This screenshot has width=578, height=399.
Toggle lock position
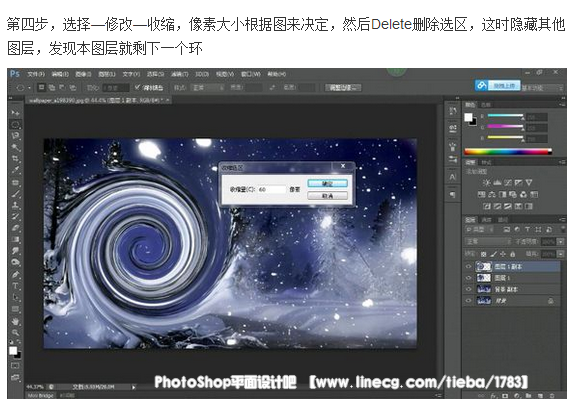503,254
